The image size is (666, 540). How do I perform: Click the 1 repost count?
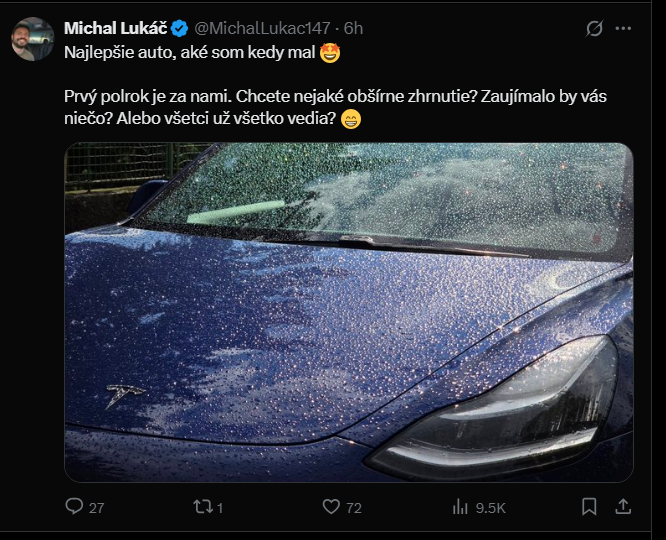220,508
